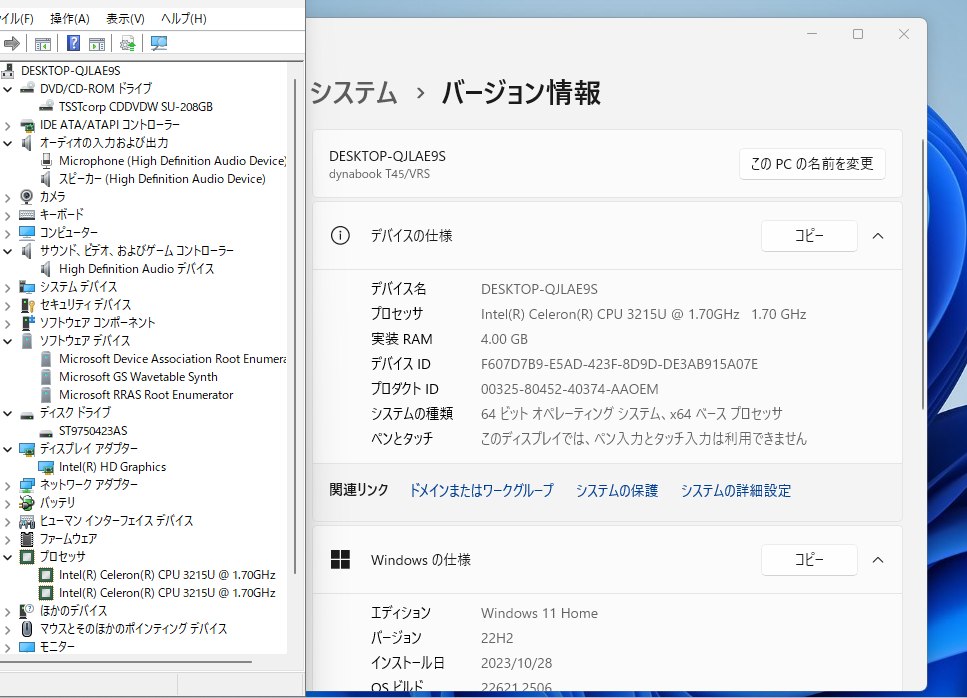Click the system devices folder icon
Image resolution: width=967 pixels, height=698 pixels.
point(27,287)
